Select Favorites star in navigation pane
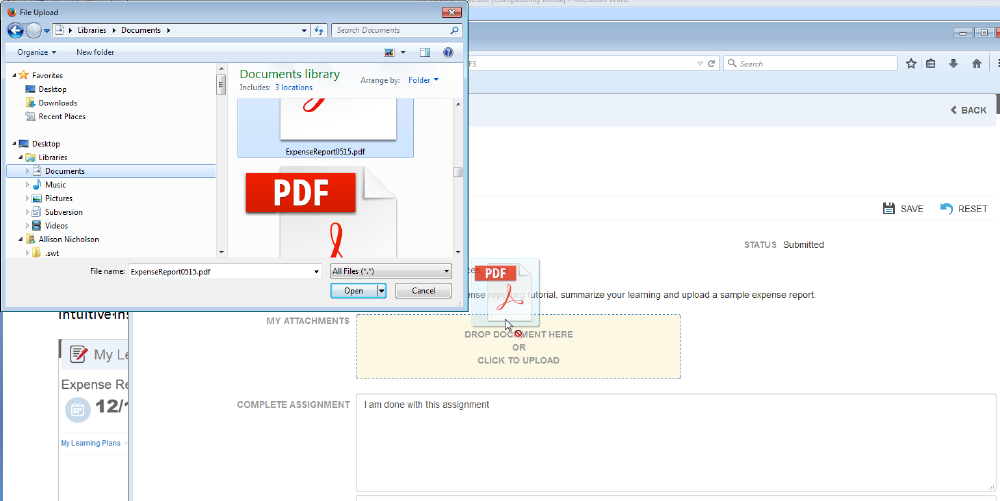The width and height of the screenshot is (1000, 501). pyautogui.click(x=24, y=75)
